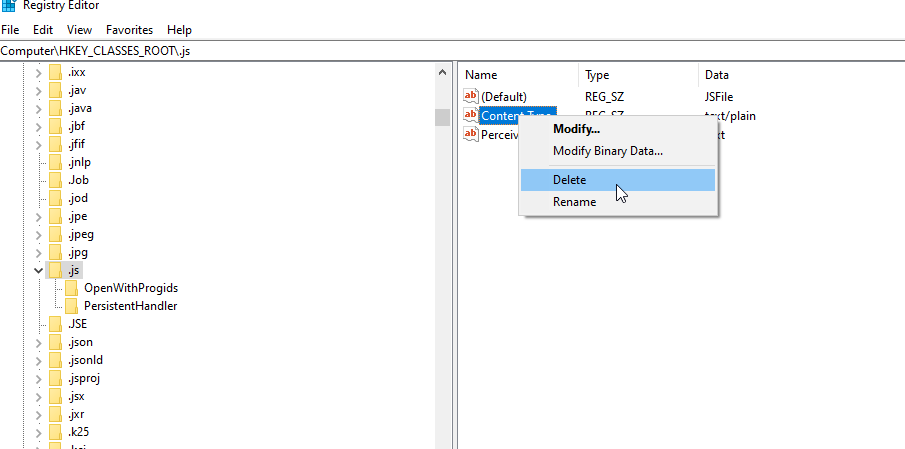The width and height of the screenshot is (905, 449).
Task: Select the .json key folder icon
Action: pos(55,342)
